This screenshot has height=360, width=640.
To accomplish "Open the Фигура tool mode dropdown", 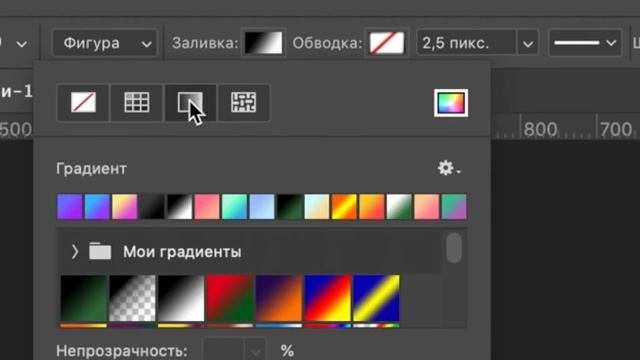I will [x=105, y=43].
